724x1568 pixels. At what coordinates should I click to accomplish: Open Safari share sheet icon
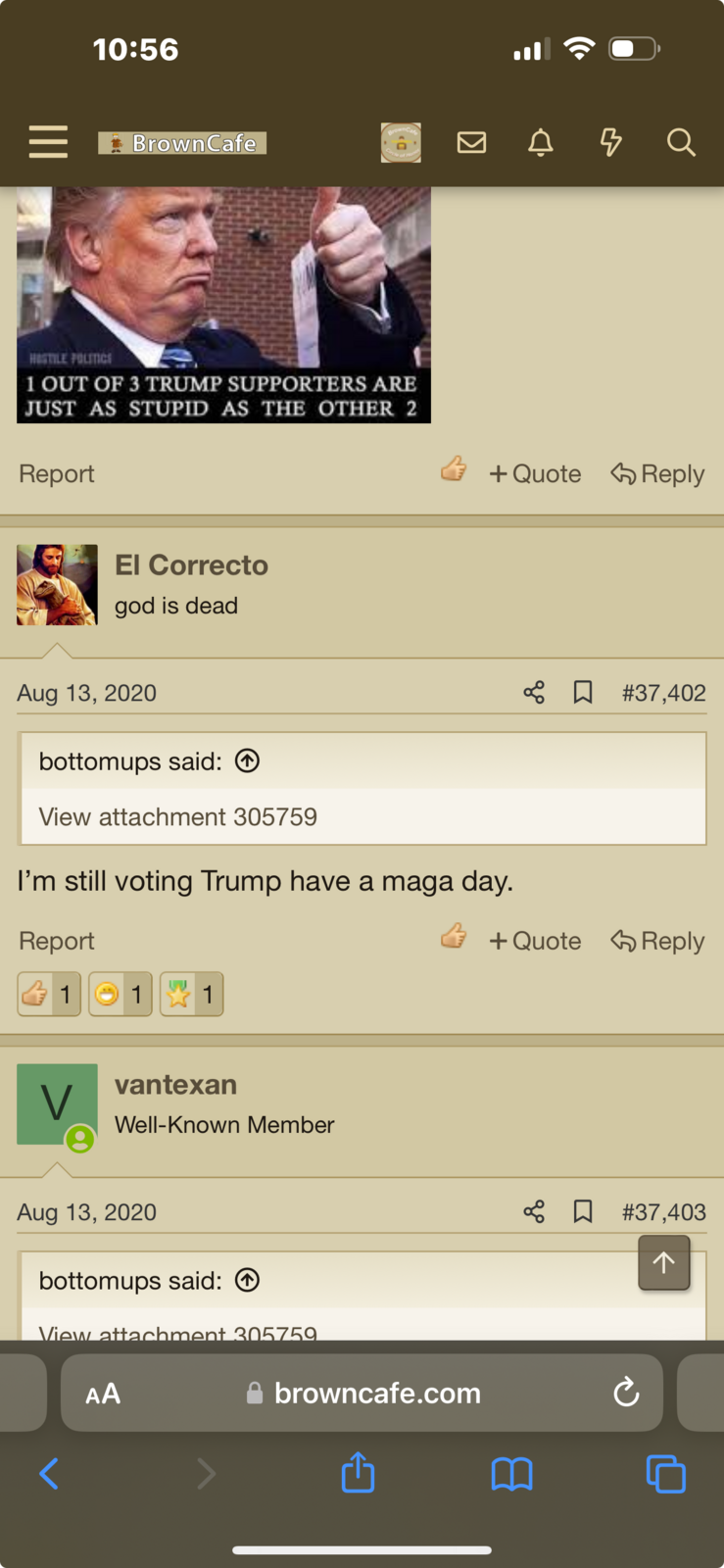pos(358,1473)
